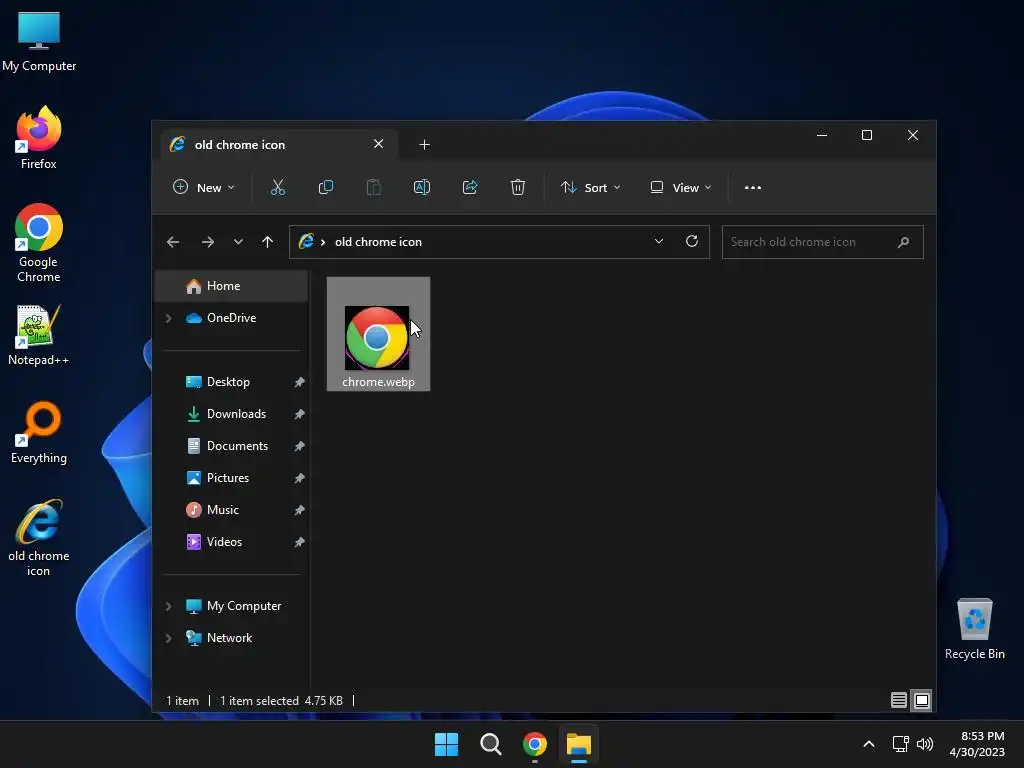Open the View dropdown menu
Viewport: 1024px width, 768px height.
click(680, 187)
